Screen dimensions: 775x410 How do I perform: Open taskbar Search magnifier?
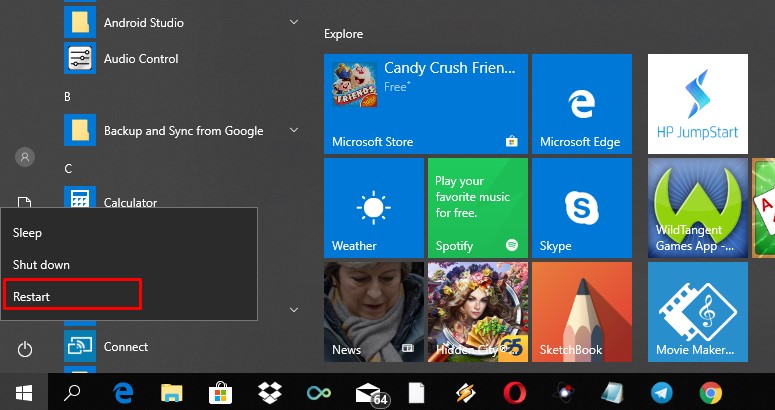tap(72, 393)
